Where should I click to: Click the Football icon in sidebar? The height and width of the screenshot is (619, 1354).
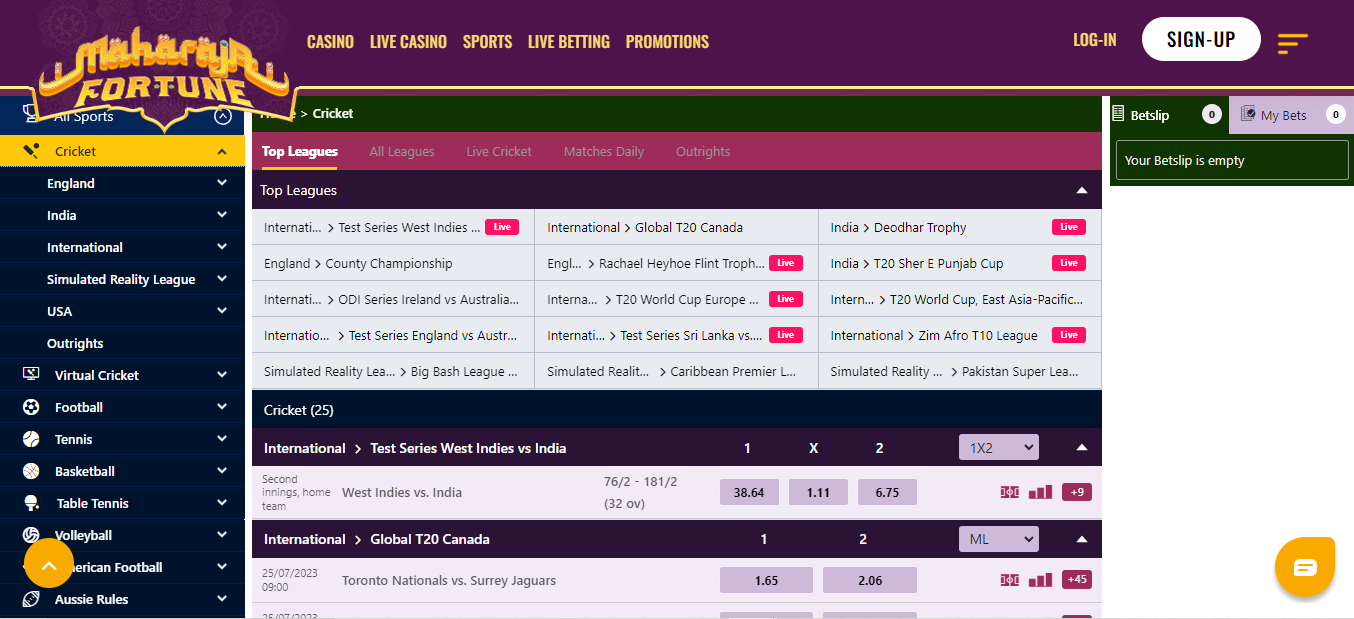click(31, 407)
